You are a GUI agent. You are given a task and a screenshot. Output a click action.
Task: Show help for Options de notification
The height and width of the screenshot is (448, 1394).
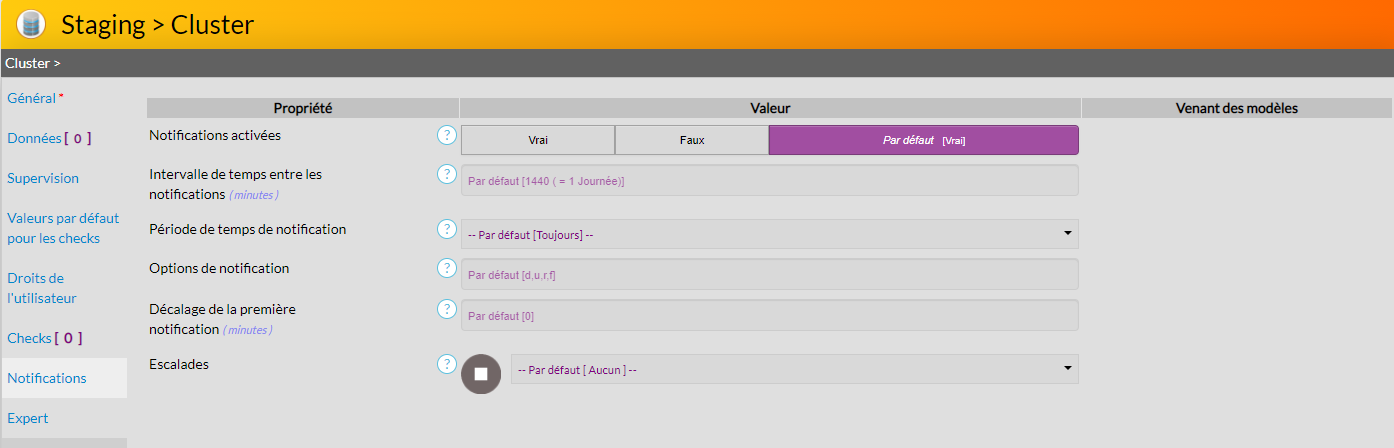pos(446,268)
